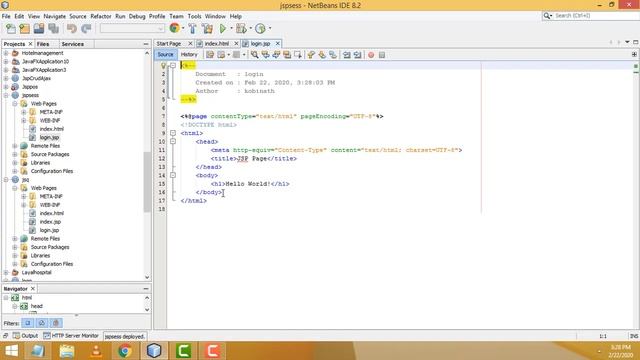Click the Stop Macro Recording square icon
Image resolution: width=640 pixels, height=360 pixels.
(382, 55)
